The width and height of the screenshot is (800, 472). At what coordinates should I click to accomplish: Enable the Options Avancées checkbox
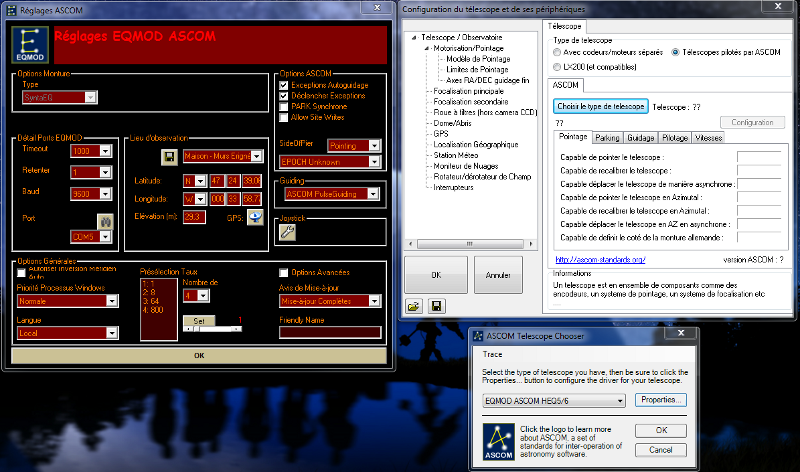coord(284,272)
